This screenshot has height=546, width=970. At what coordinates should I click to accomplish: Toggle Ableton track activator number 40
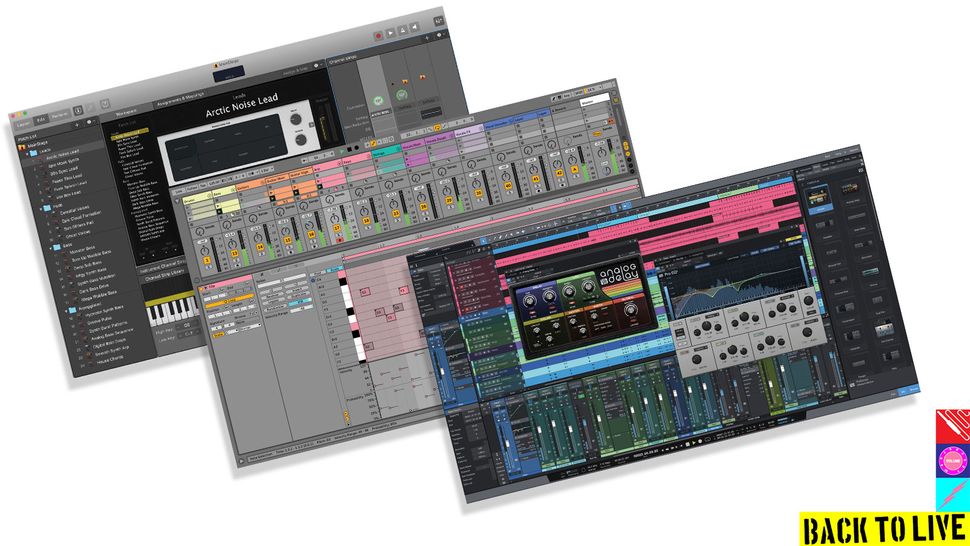coord(508,186)
